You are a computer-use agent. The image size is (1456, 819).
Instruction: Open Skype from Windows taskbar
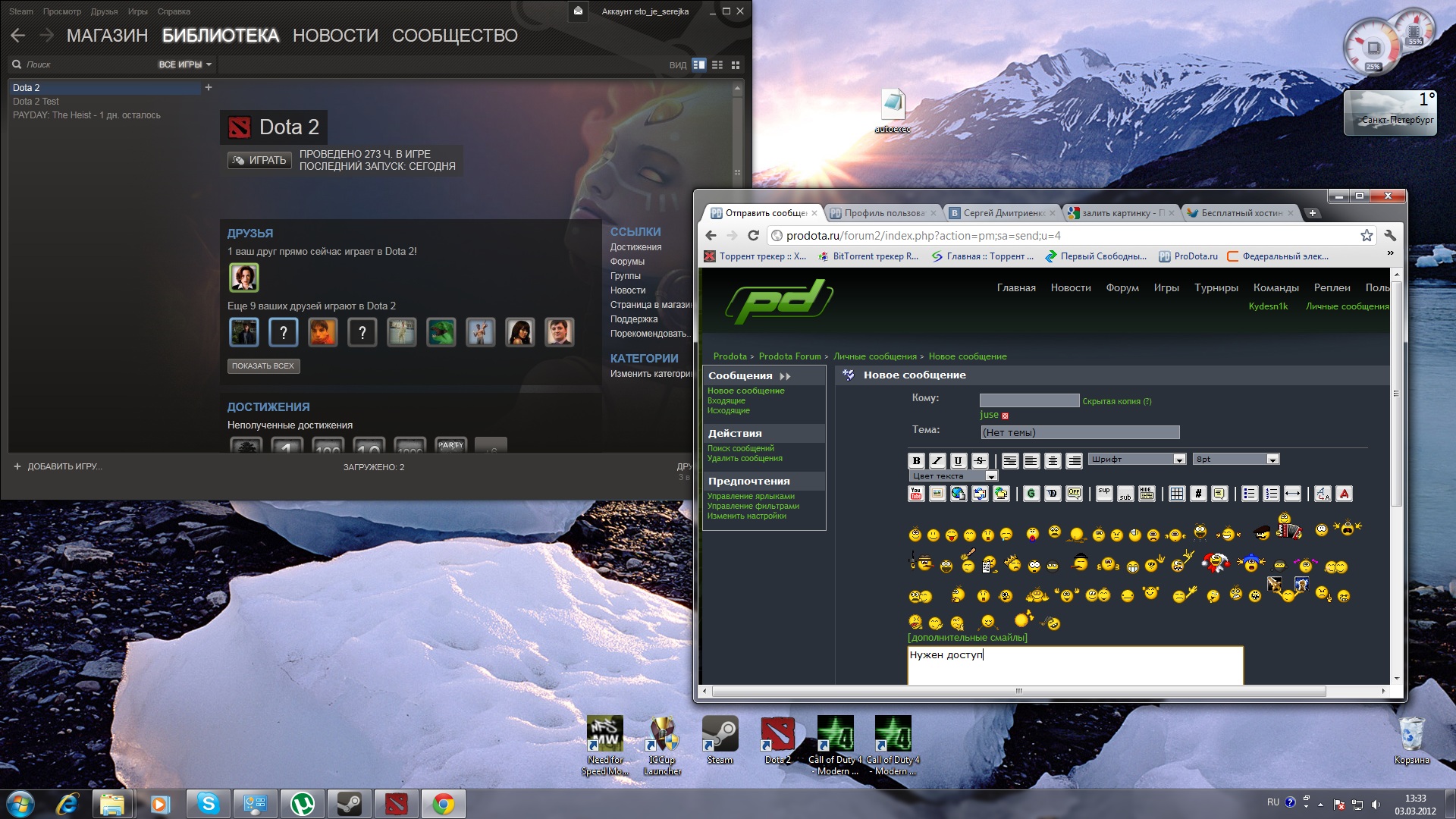208,803
